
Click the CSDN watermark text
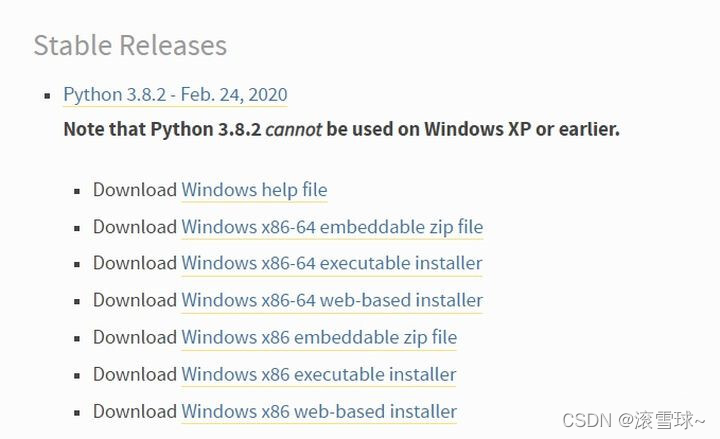[x=635, y=419]
